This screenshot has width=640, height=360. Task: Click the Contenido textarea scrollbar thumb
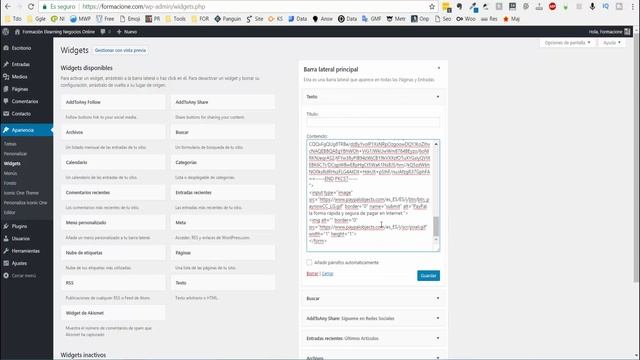click(x=436, y=226)
